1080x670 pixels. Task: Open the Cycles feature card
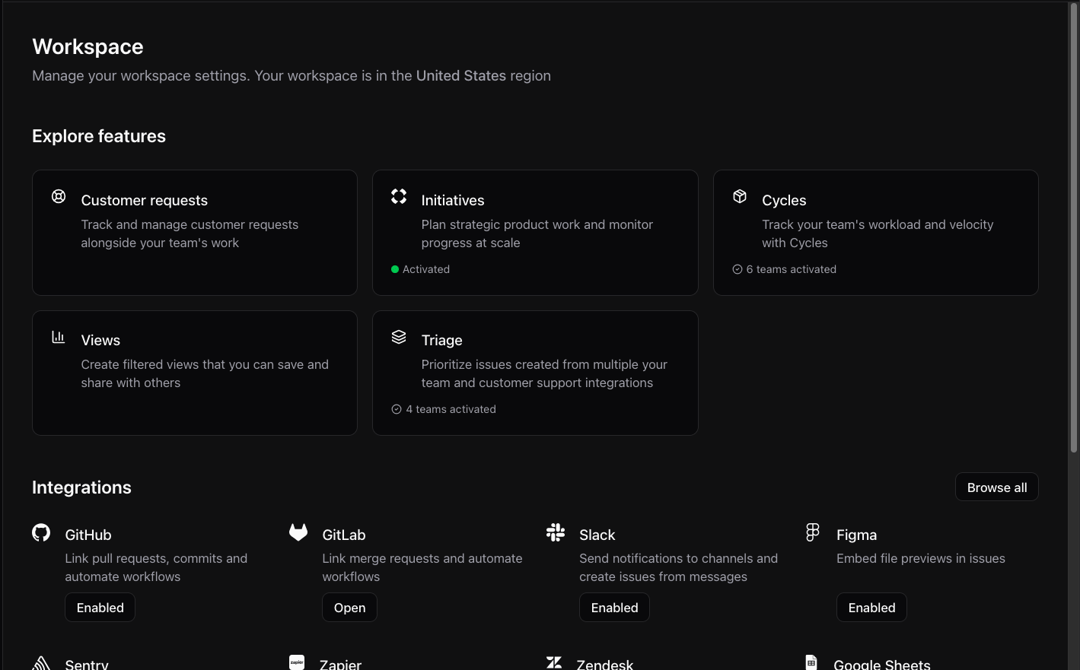875,233
